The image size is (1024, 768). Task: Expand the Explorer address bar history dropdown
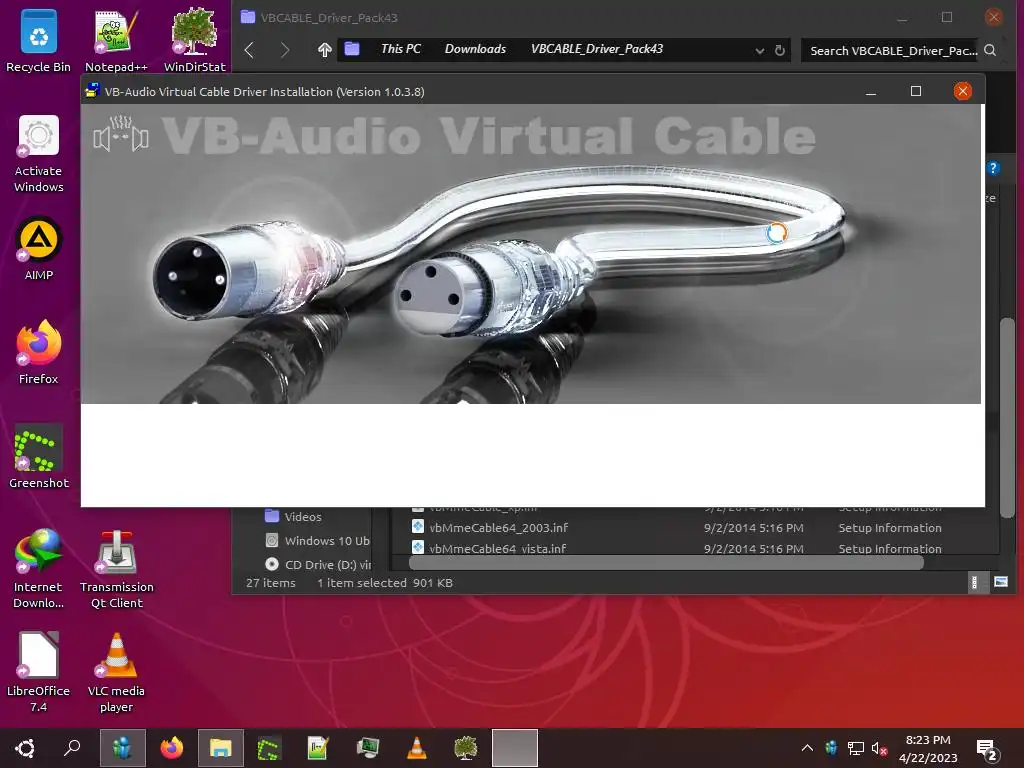coord(760,51)
